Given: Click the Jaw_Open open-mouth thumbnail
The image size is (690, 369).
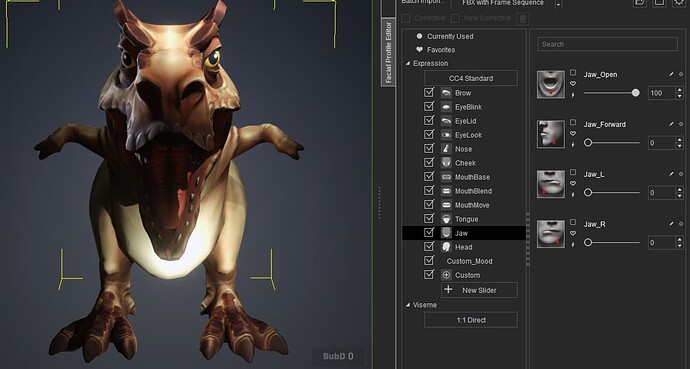Looking at the screenshot, I should tap(551, 84).
